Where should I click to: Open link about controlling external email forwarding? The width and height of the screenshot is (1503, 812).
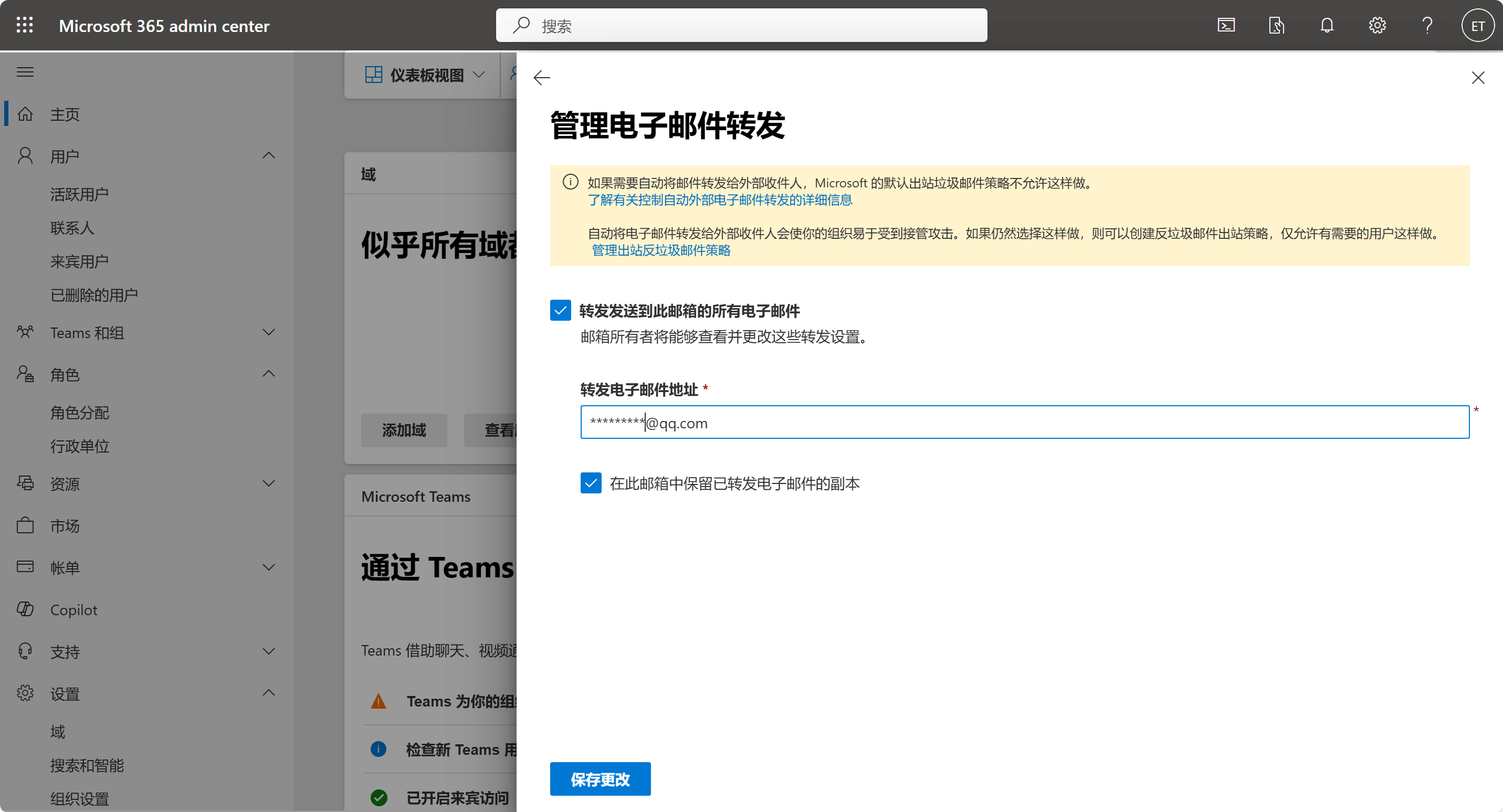pos(720,199)
